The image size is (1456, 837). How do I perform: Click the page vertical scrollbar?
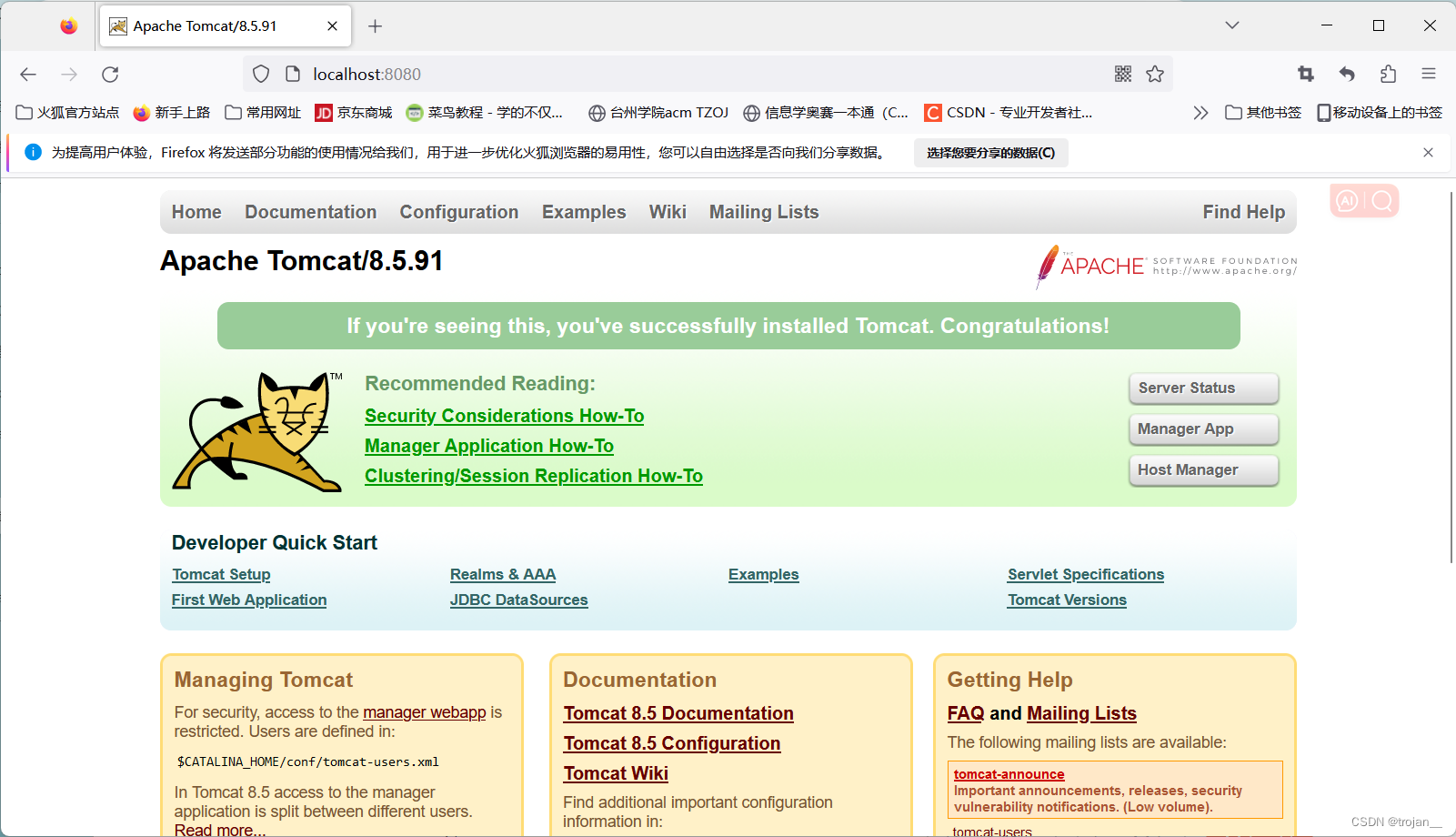tap(1451, 378)
